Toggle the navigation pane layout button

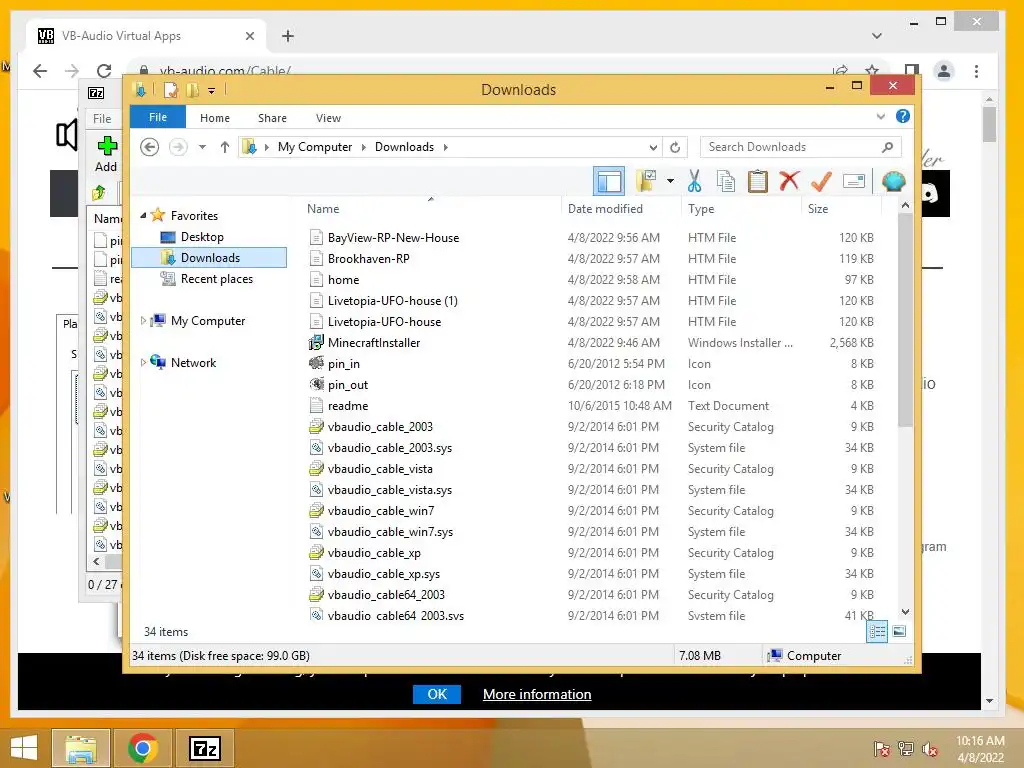609,181
